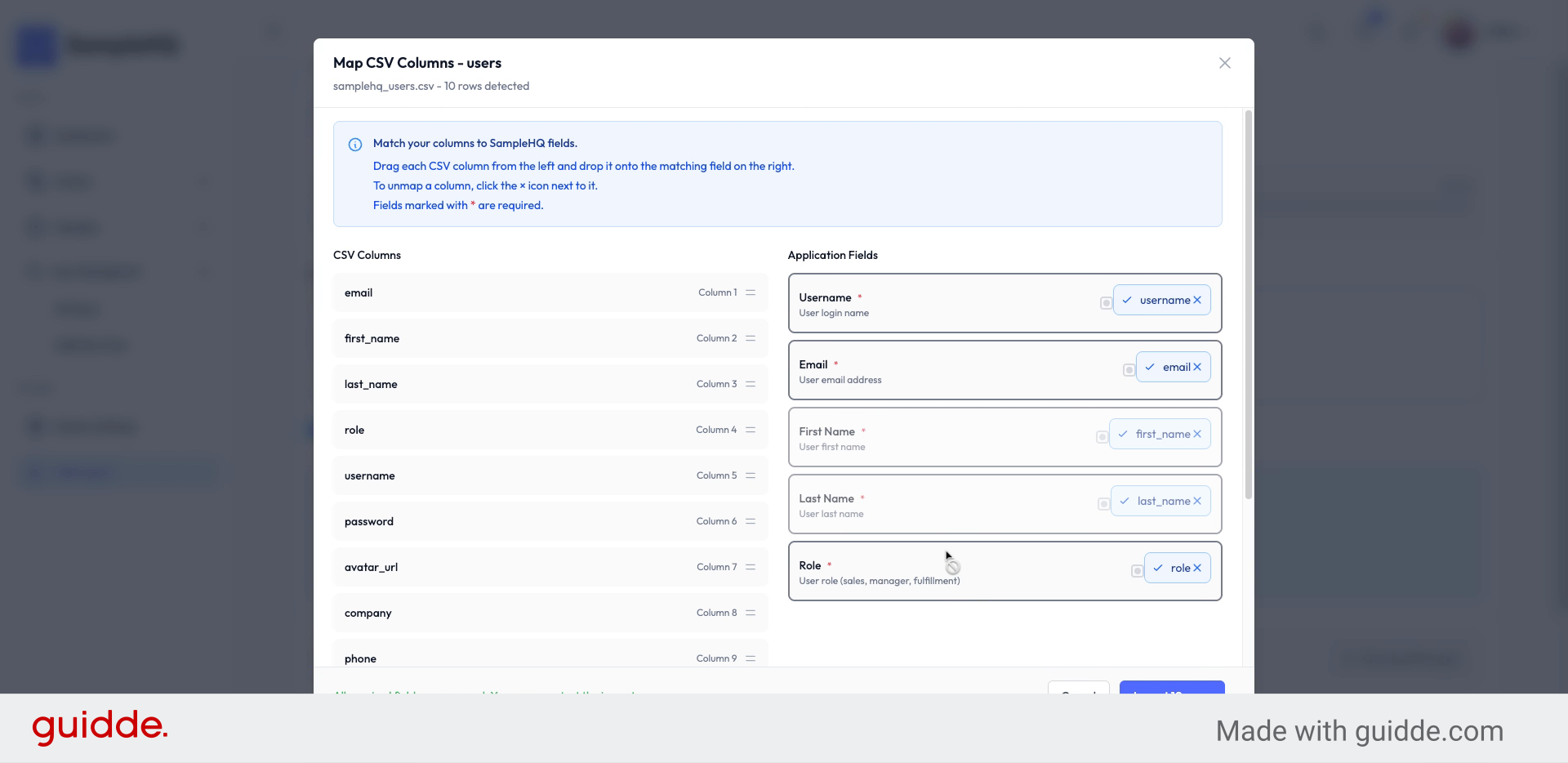Screen dimensions: 1568x763
Task: Toggle the small checkbox in the Username field
Action: 1105,302
